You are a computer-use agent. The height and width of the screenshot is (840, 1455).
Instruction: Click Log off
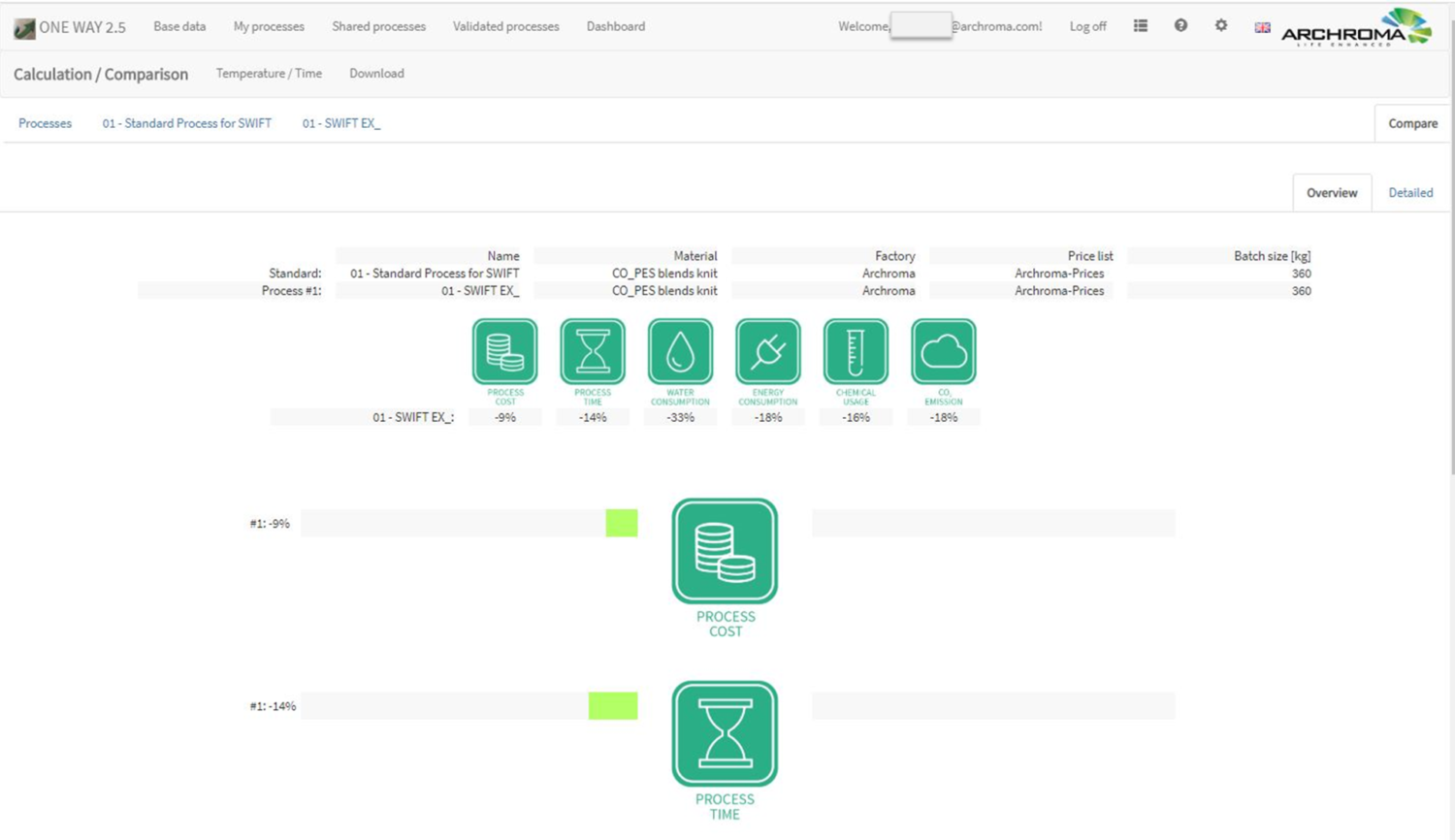click(1087, 26)
